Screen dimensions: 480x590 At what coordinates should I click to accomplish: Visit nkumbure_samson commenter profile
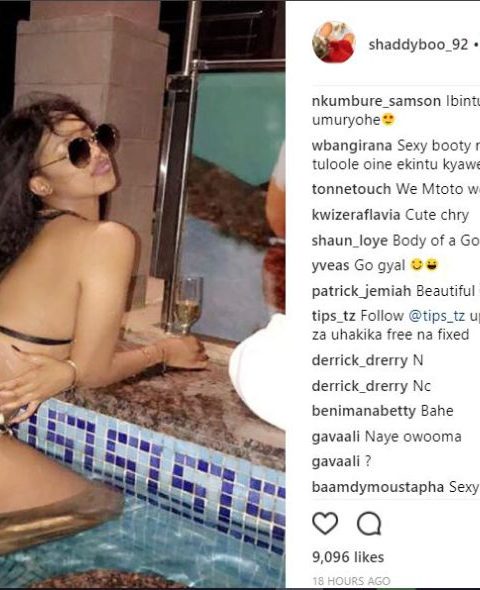[376, 101]
